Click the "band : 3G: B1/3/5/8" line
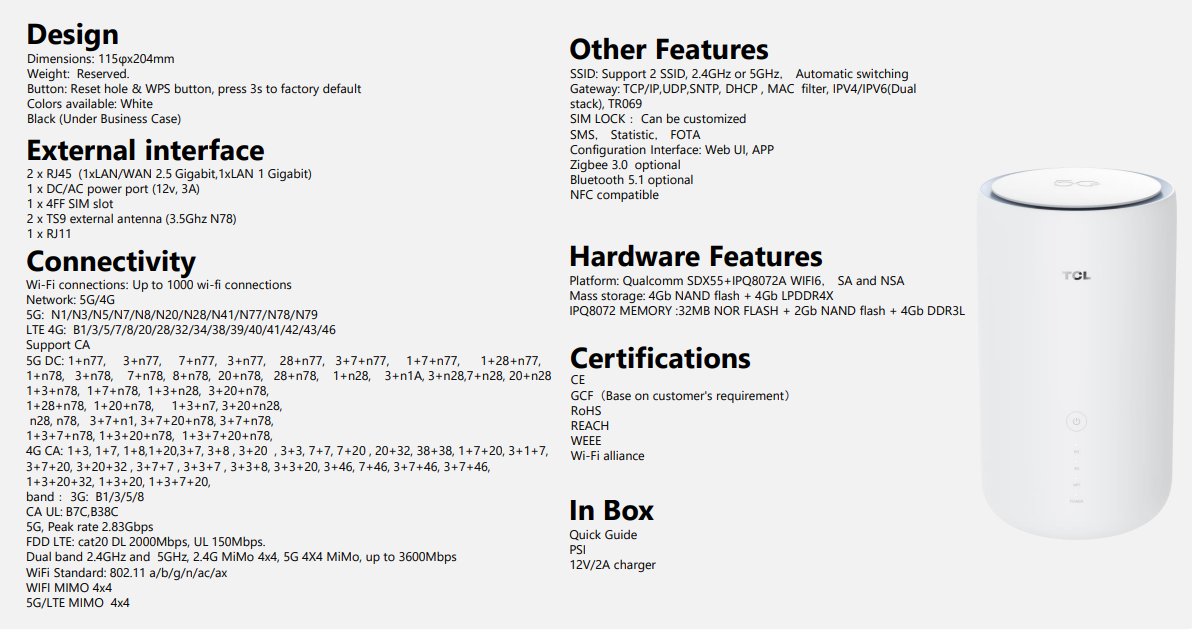This screenshot has width=1192, height=635. (85, 497)
